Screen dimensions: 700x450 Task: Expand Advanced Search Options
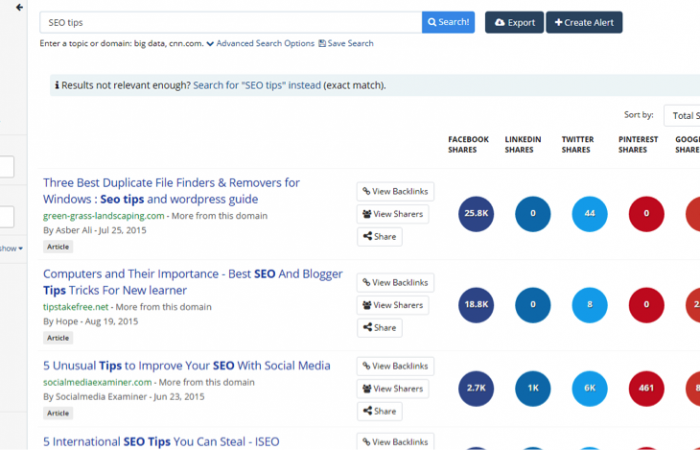(x=261, y=43)
